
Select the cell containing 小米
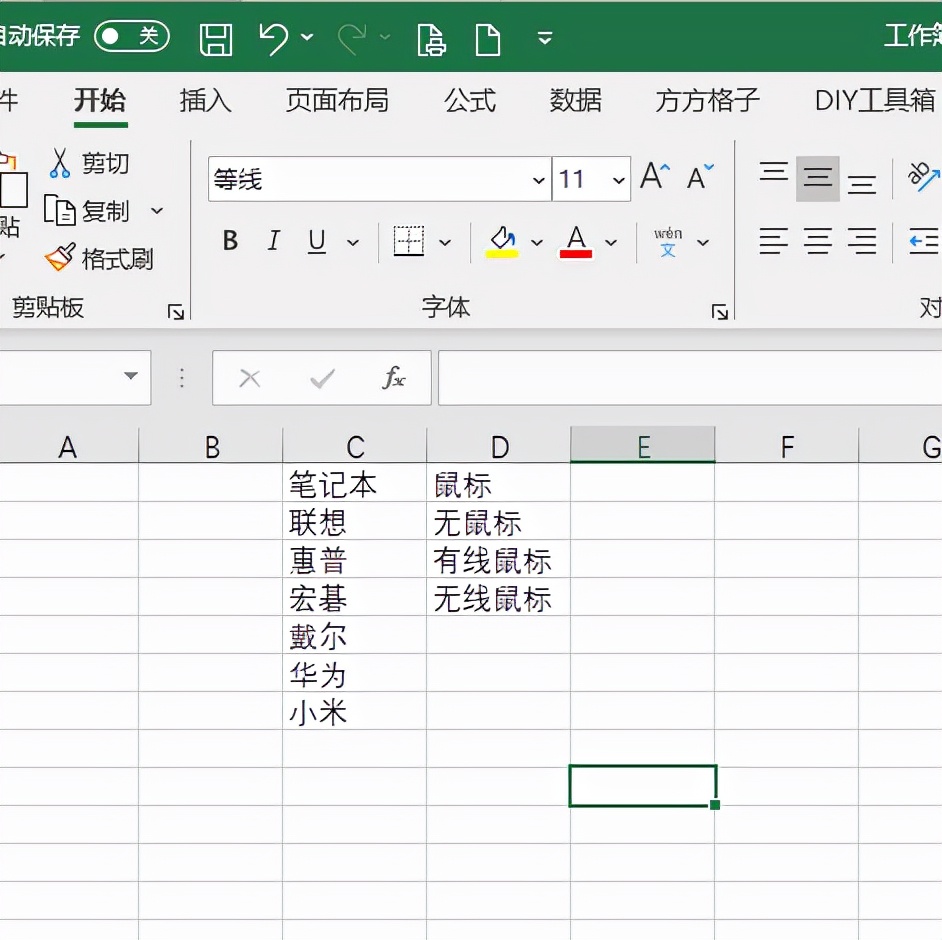[354, 711]
